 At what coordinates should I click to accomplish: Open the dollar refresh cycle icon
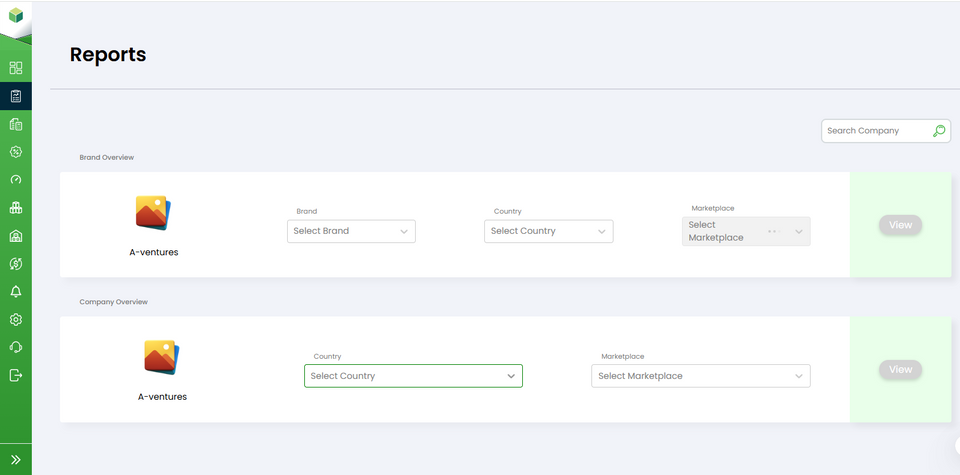pyautogui.click(x=15, y=264)
